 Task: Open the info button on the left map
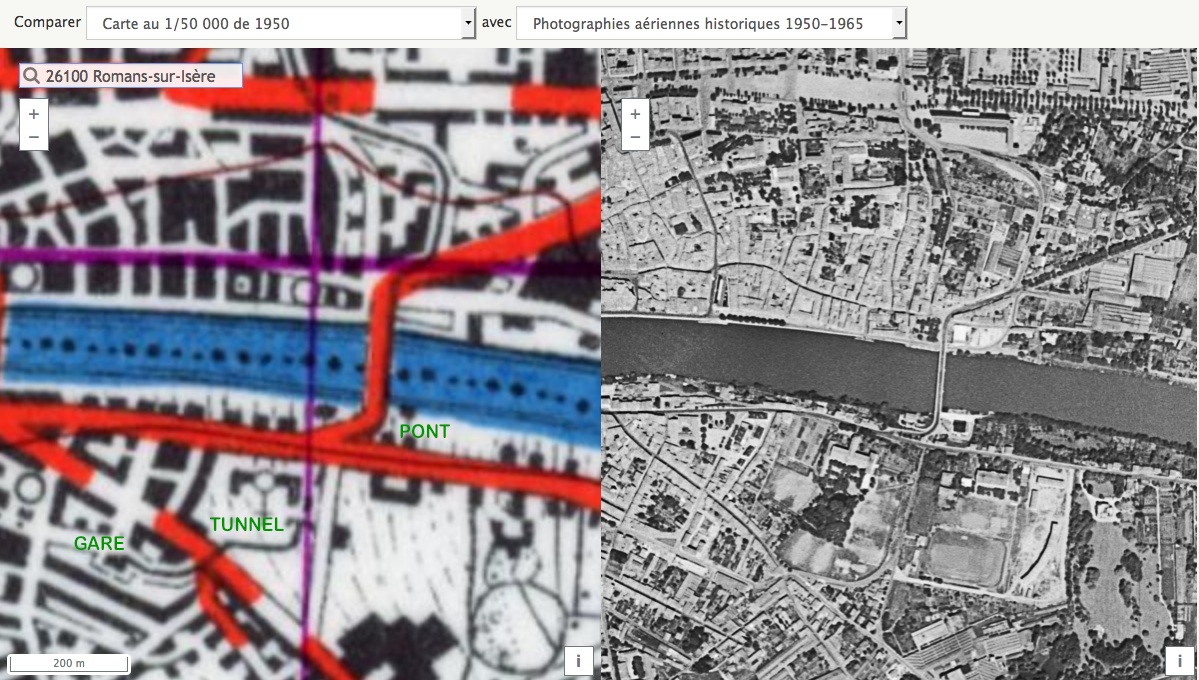pyautogui.click(x=579, y=661)
